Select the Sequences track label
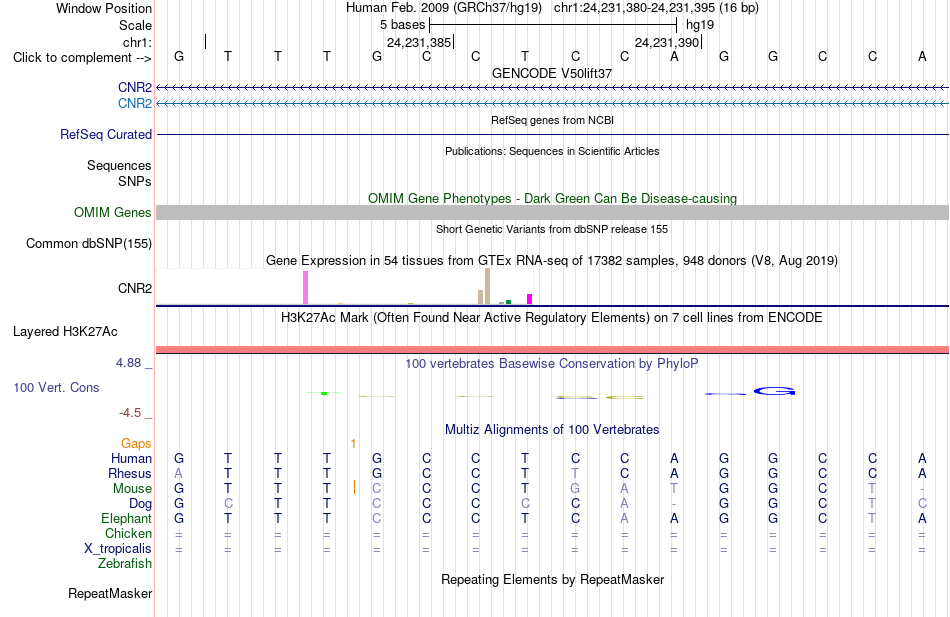950x617 pixels. tap(119, 165)
